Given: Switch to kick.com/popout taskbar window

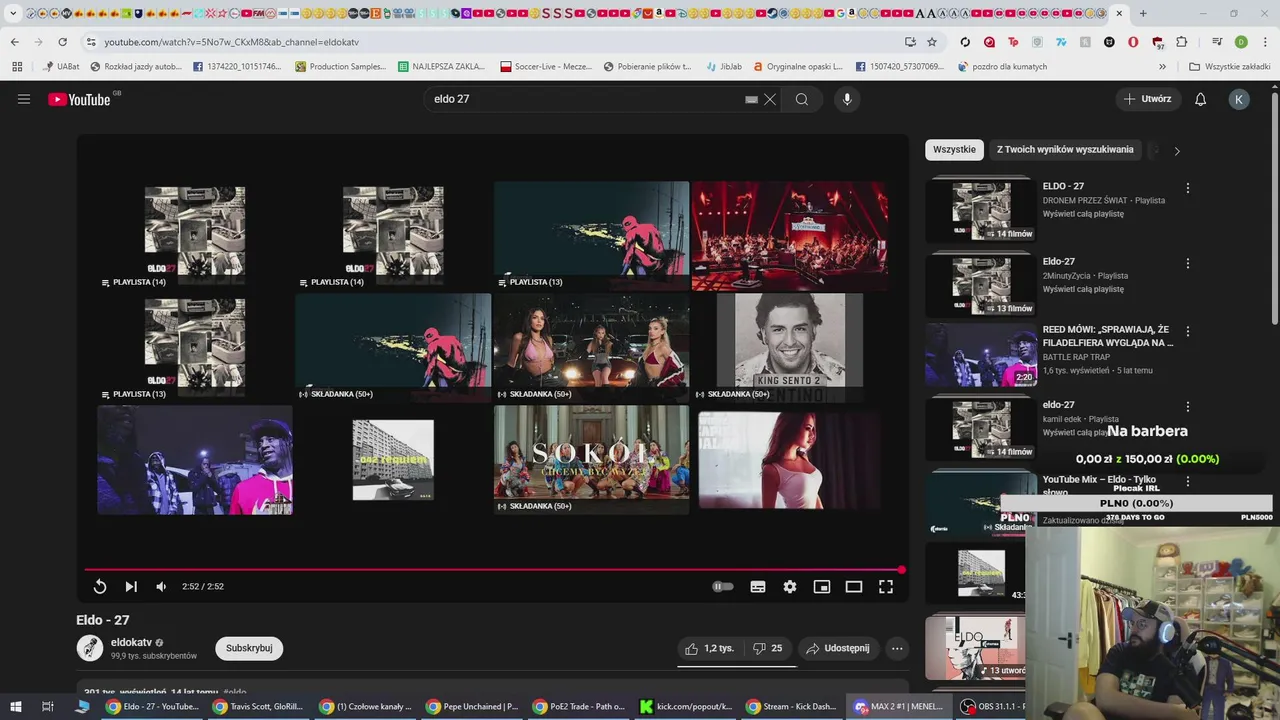Looking at the screenshot, I should coord(687,707).
